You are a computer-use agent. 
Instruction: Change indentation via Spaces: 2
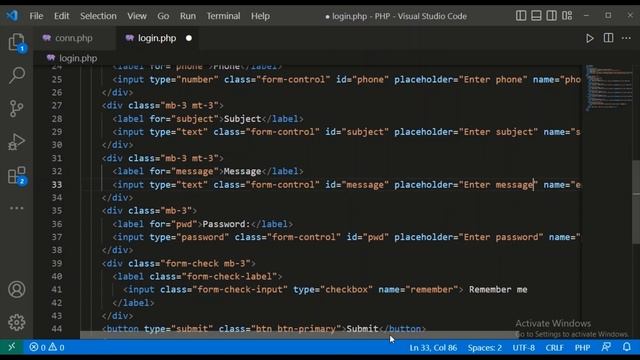484,347
